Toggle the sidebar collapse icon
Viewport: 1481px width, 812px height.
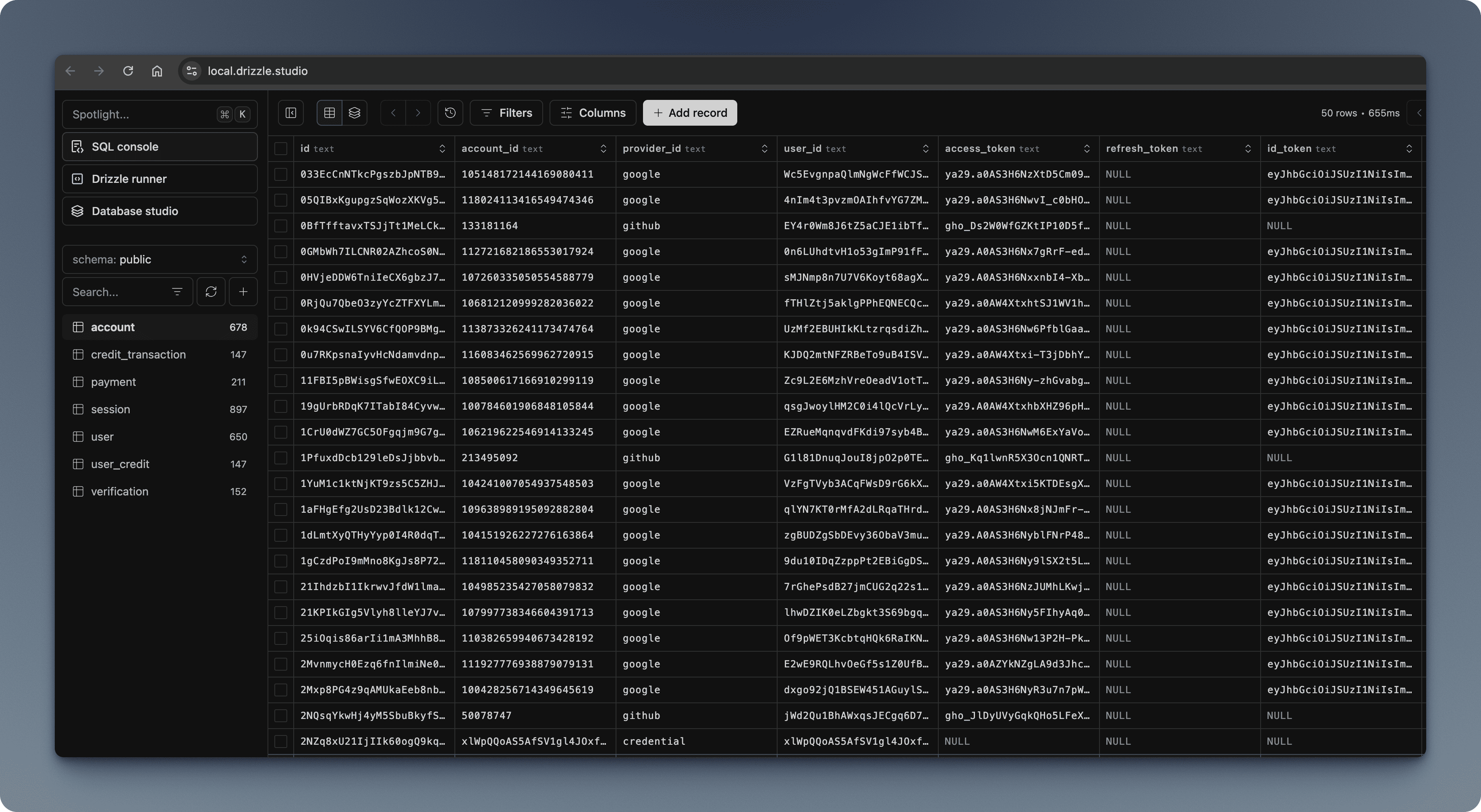(291, 113)
